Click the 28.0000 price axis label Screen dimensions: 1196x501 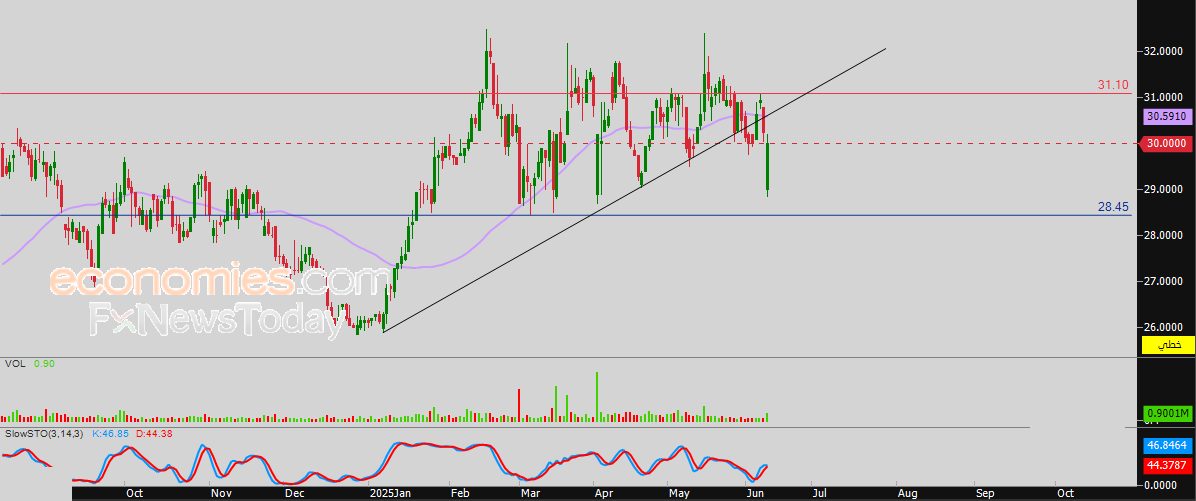click(x=1162, y=236)
